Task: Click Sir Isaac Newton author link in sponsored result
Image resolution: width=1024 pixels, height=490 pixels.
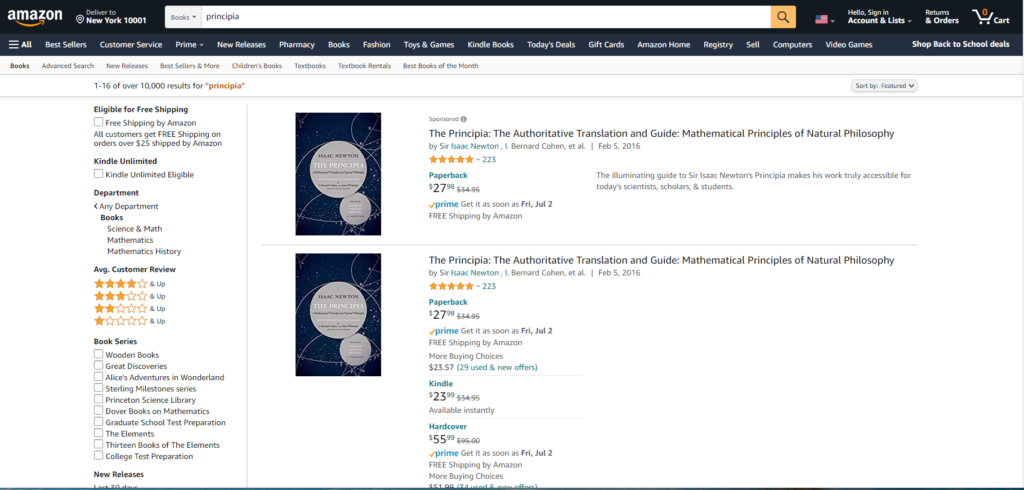Action: point(469,146)
